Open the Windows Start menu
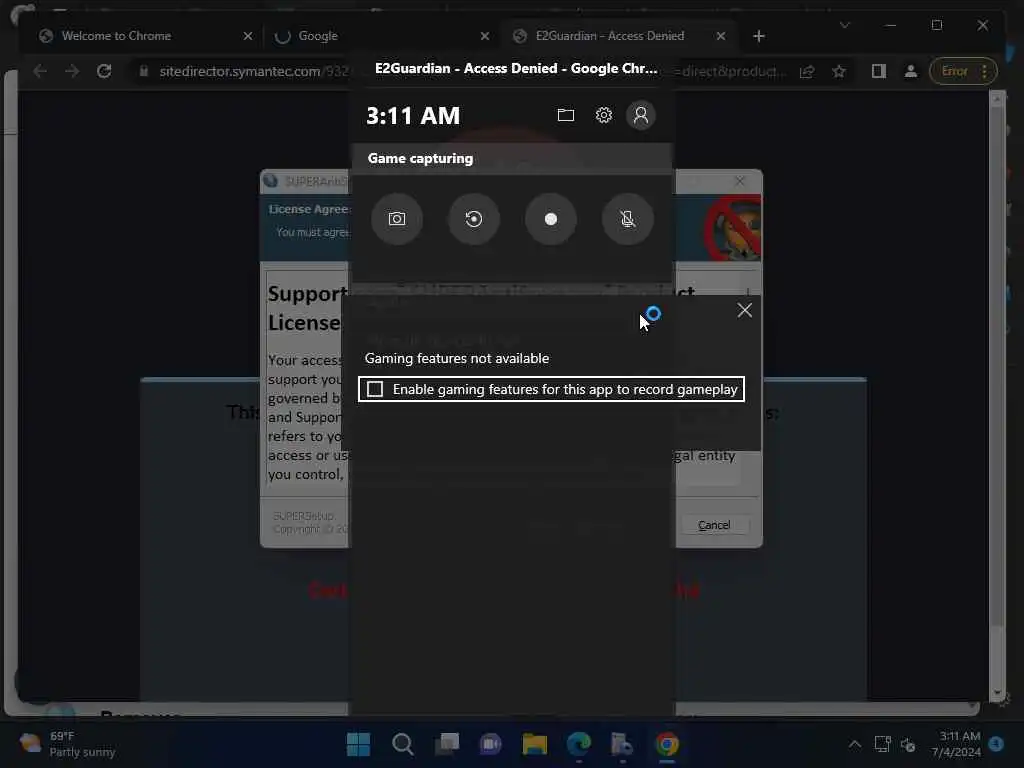Image resolution: width=1024 pixels, height=768 pixels. coord(358,744)
